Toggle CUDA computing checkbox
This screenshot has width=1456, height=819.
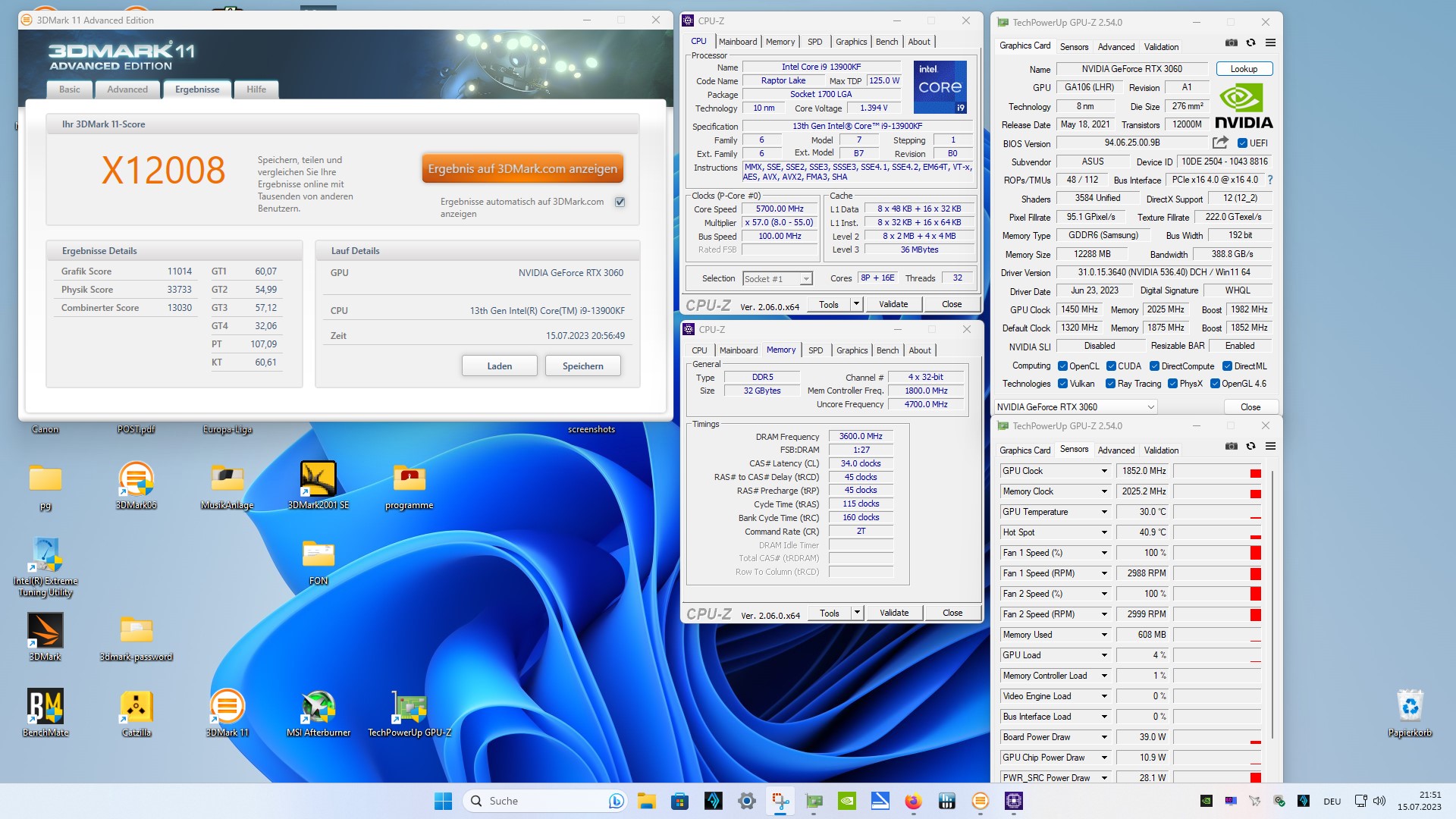click(1111, 366)
